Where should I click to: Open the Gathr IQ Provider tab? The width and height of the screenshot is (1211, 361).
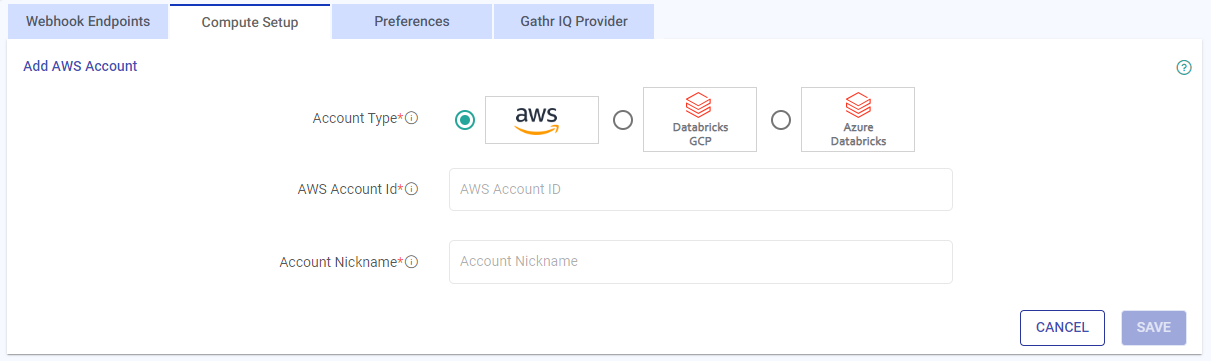tap(574, 21)
